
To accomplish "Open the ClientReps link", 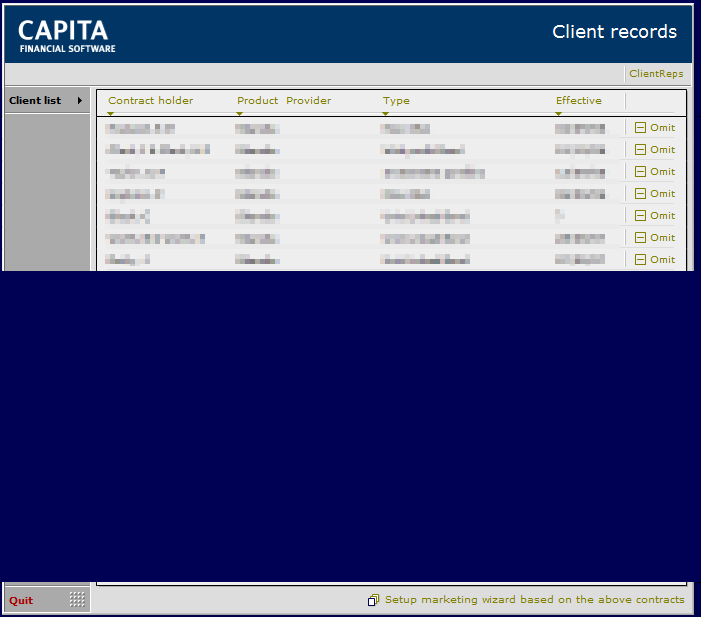I will pyautogui.click(x=656, y=74).
